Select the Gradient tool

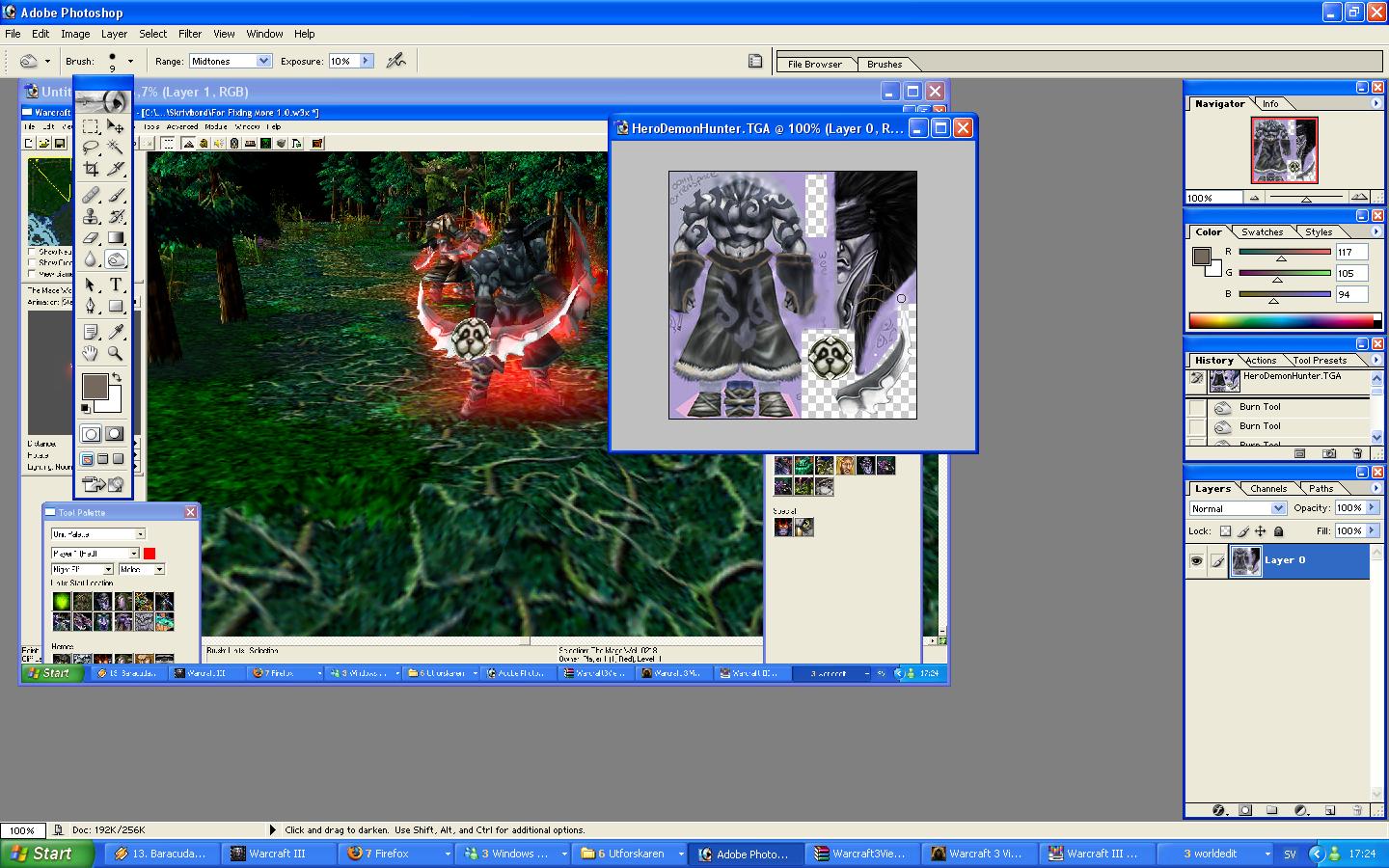[x=116, y=237]
